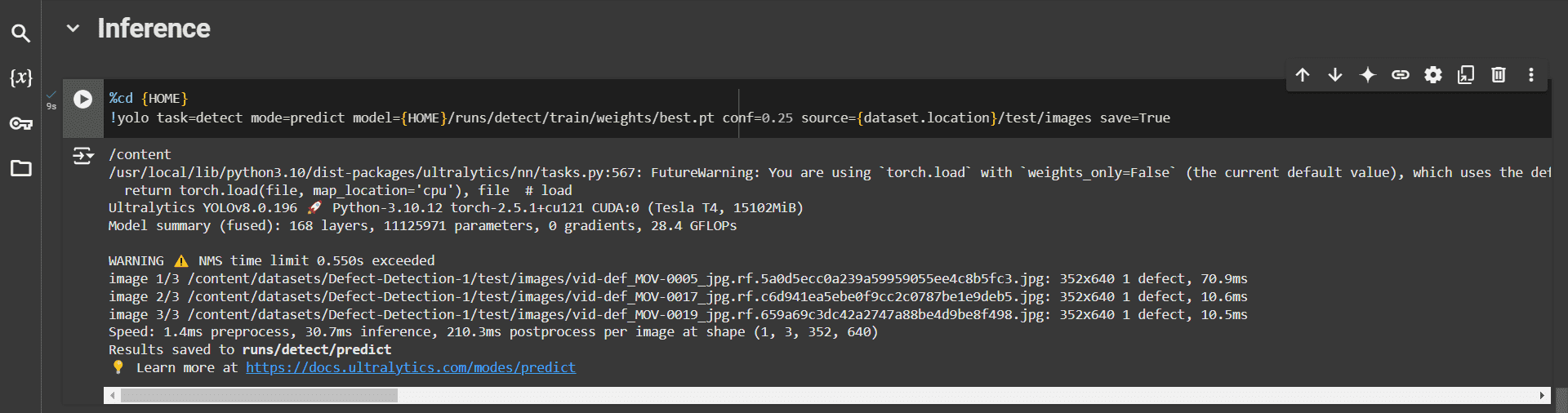Open more cell actions menu
This screenshot has width=1568, height=413.
(1531, 75)
